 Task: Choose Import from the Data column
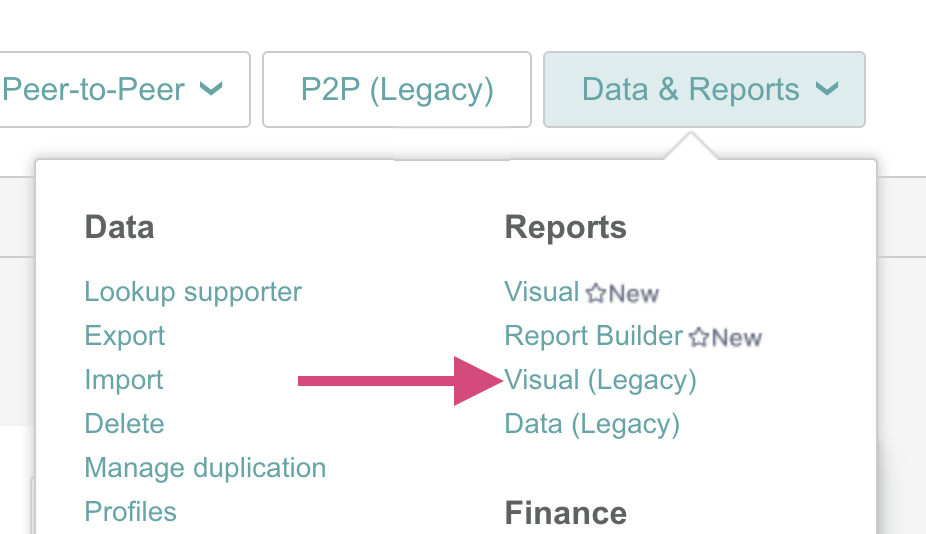click(x=124, y=380)
